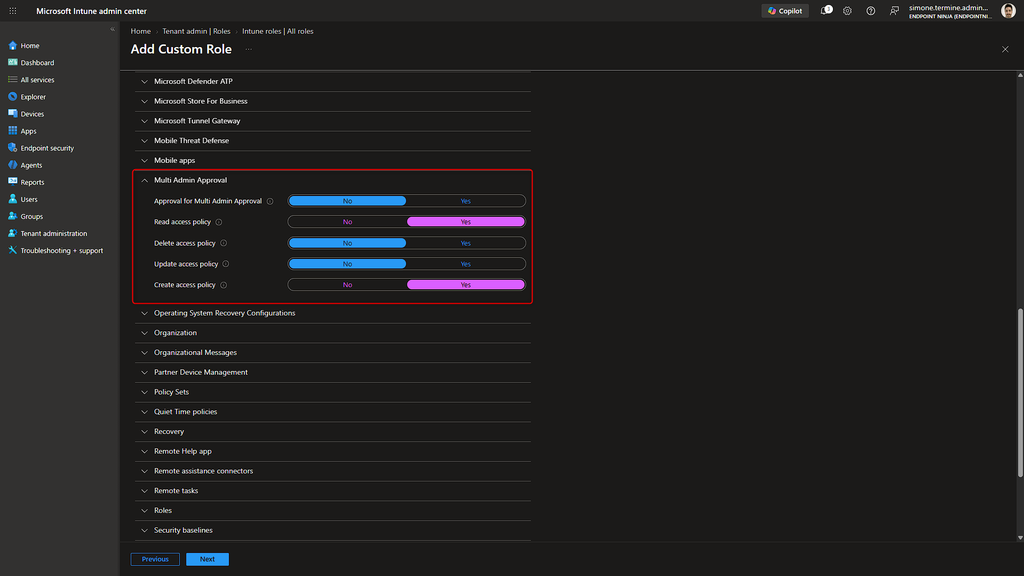Expand Organization section

pos(332,332)
